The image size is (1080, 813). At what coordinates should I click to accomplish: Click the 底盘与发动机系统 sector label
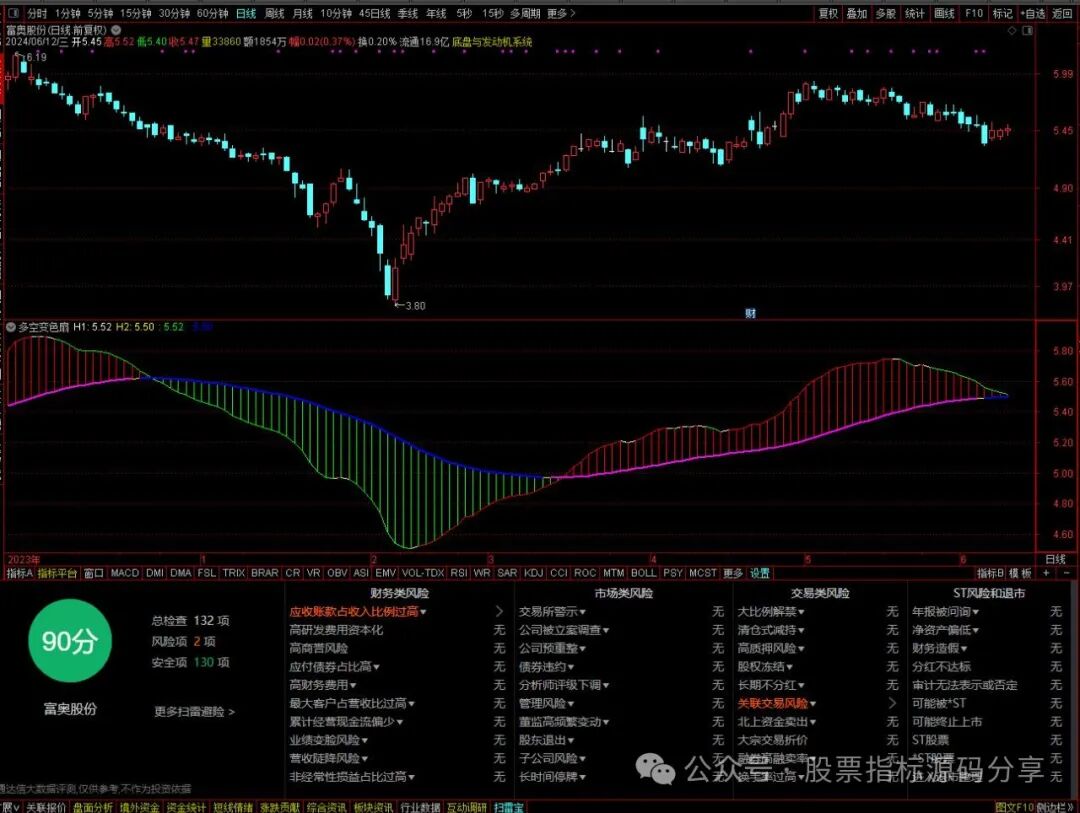492,42
